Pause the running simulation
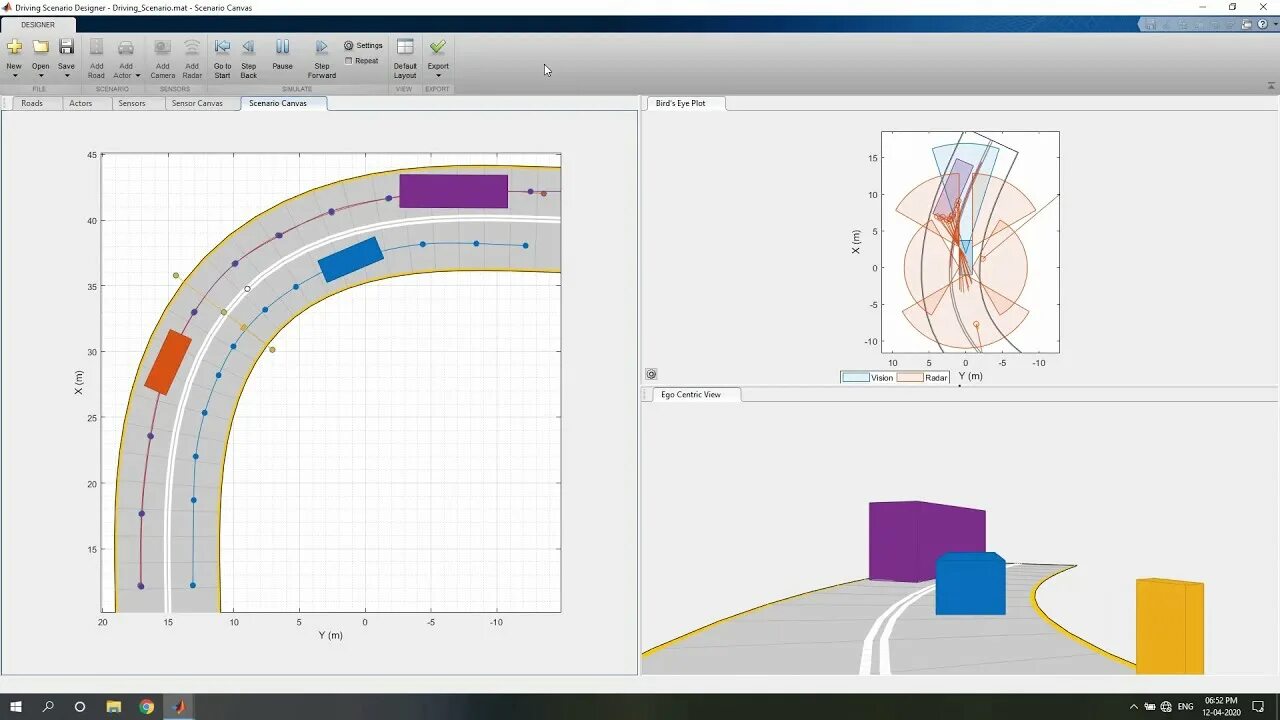1280x720 pixels. 282,47
